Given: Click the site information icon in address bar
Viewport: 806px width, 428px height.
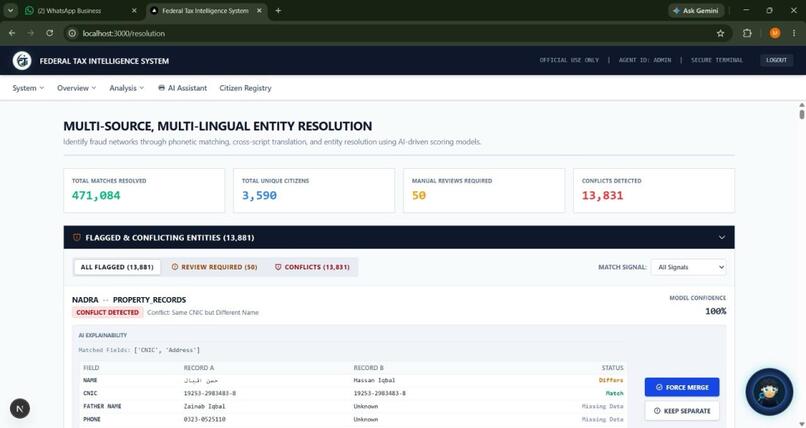Looking at the screenshot, I should point(72,33).
